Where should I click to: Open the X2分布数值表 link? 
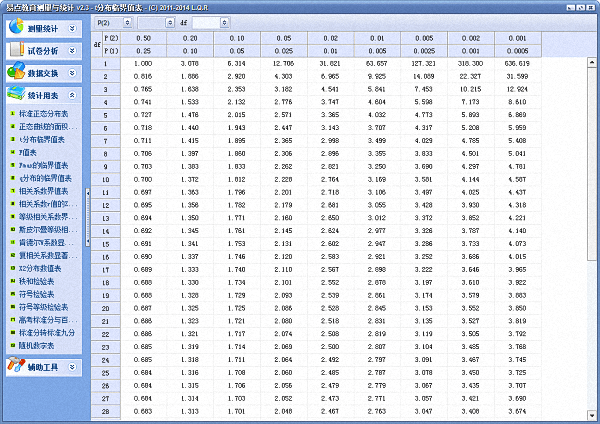(x=45, y=268)
